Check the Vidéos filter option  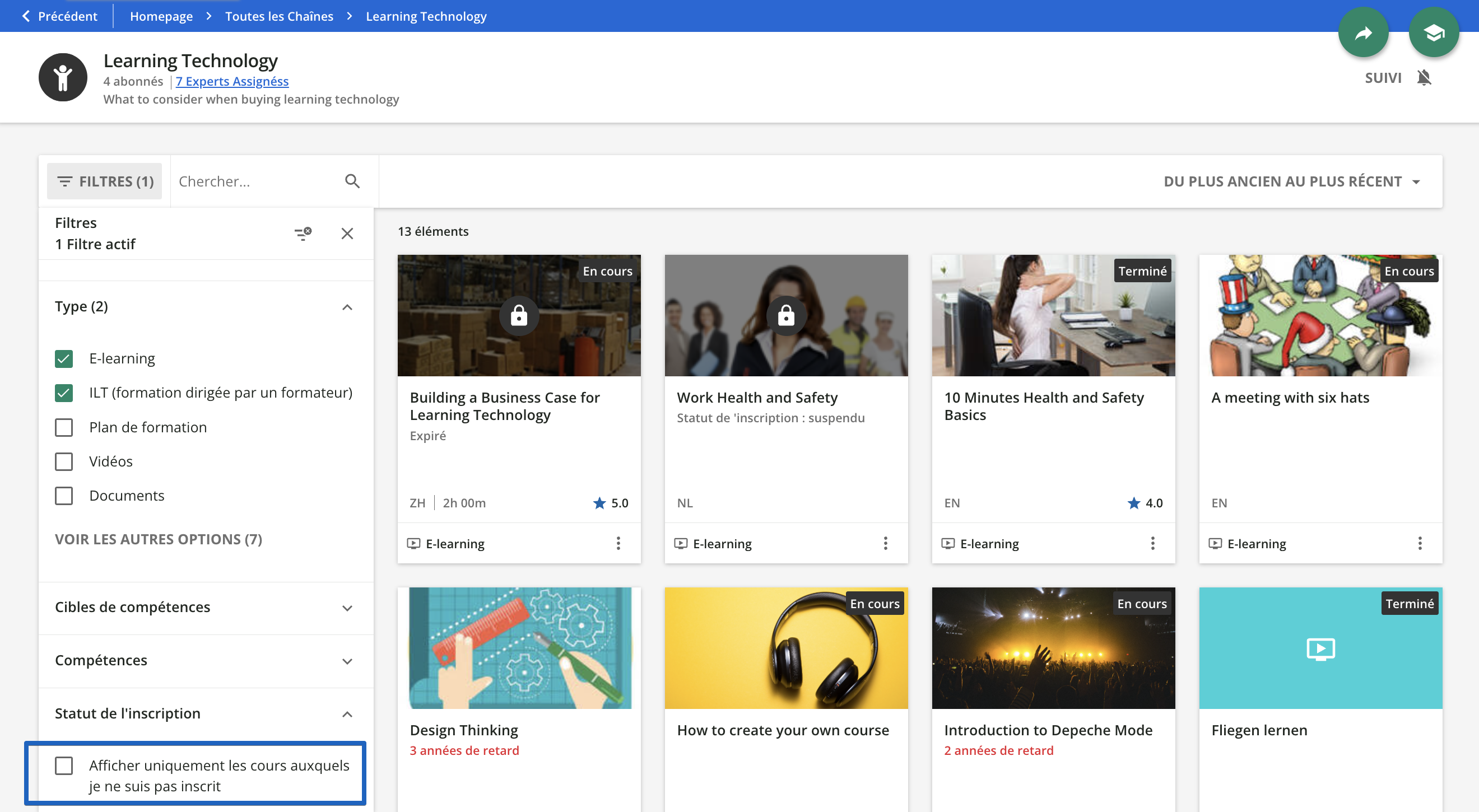64,461
